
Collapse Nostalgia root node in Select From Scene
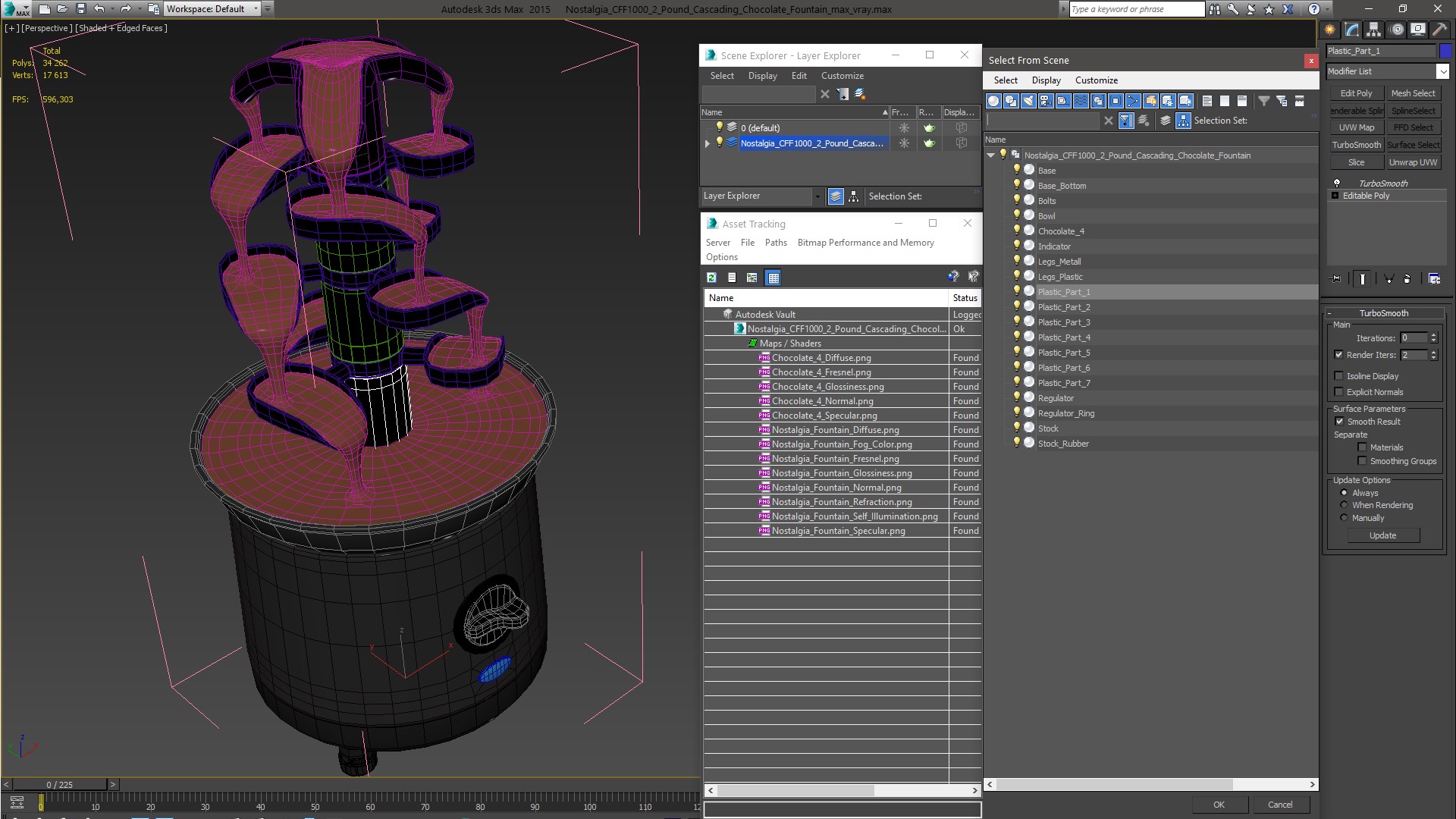(x=990, y=155)
